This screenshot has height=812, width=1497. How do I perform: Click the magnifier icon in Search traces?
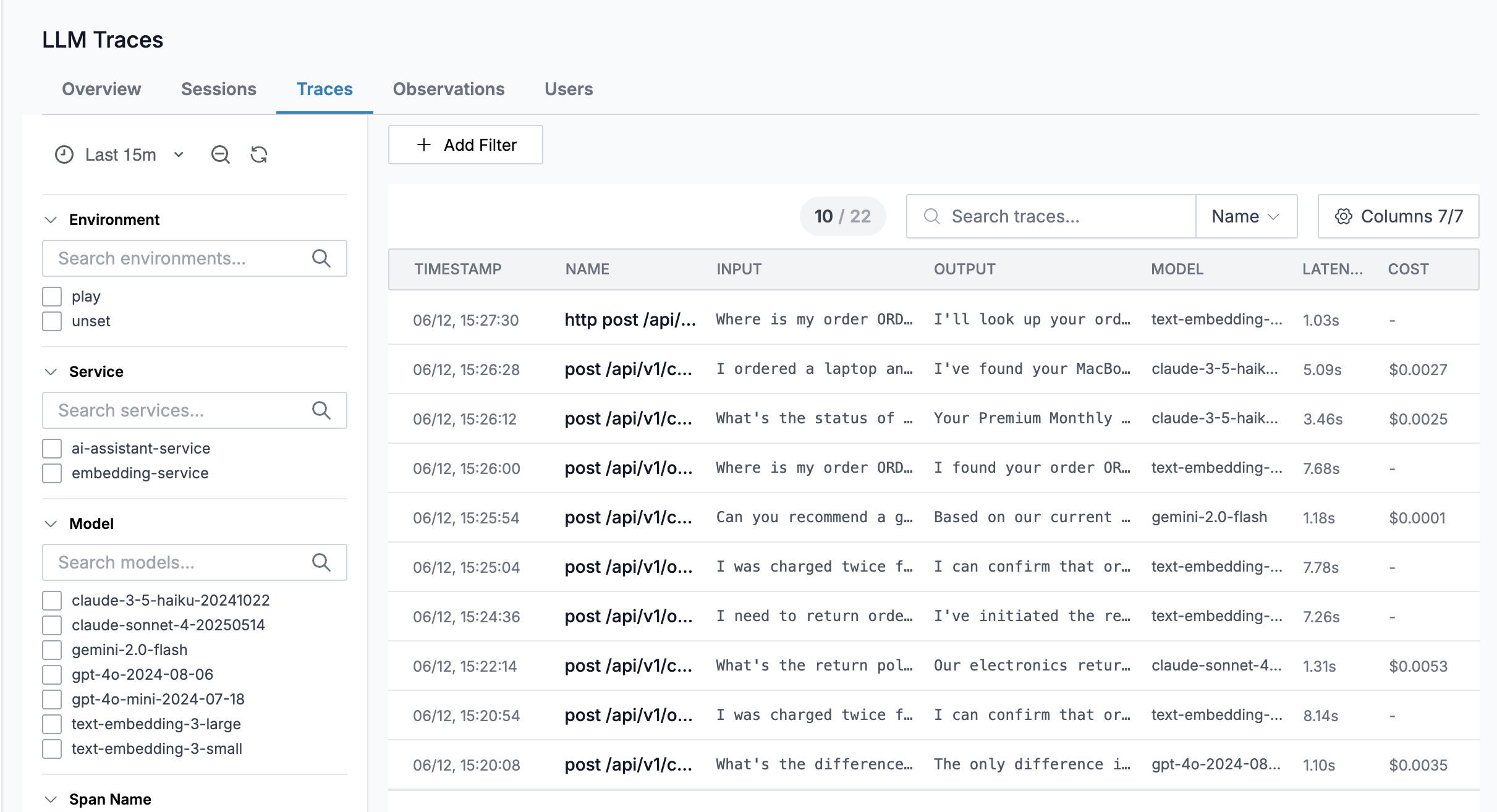click(932, 216)
